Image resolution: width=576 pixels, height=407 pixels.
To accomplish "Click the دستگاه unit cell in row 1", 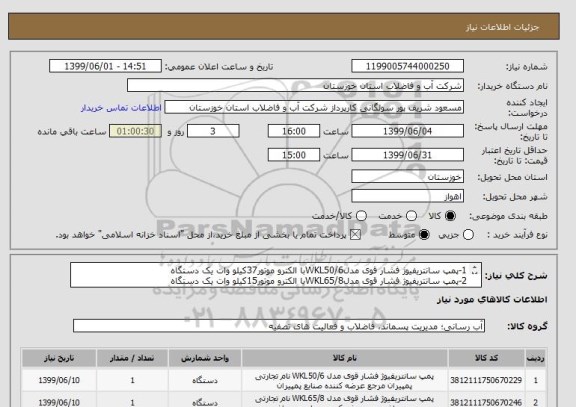I will [x=205, y=381].
